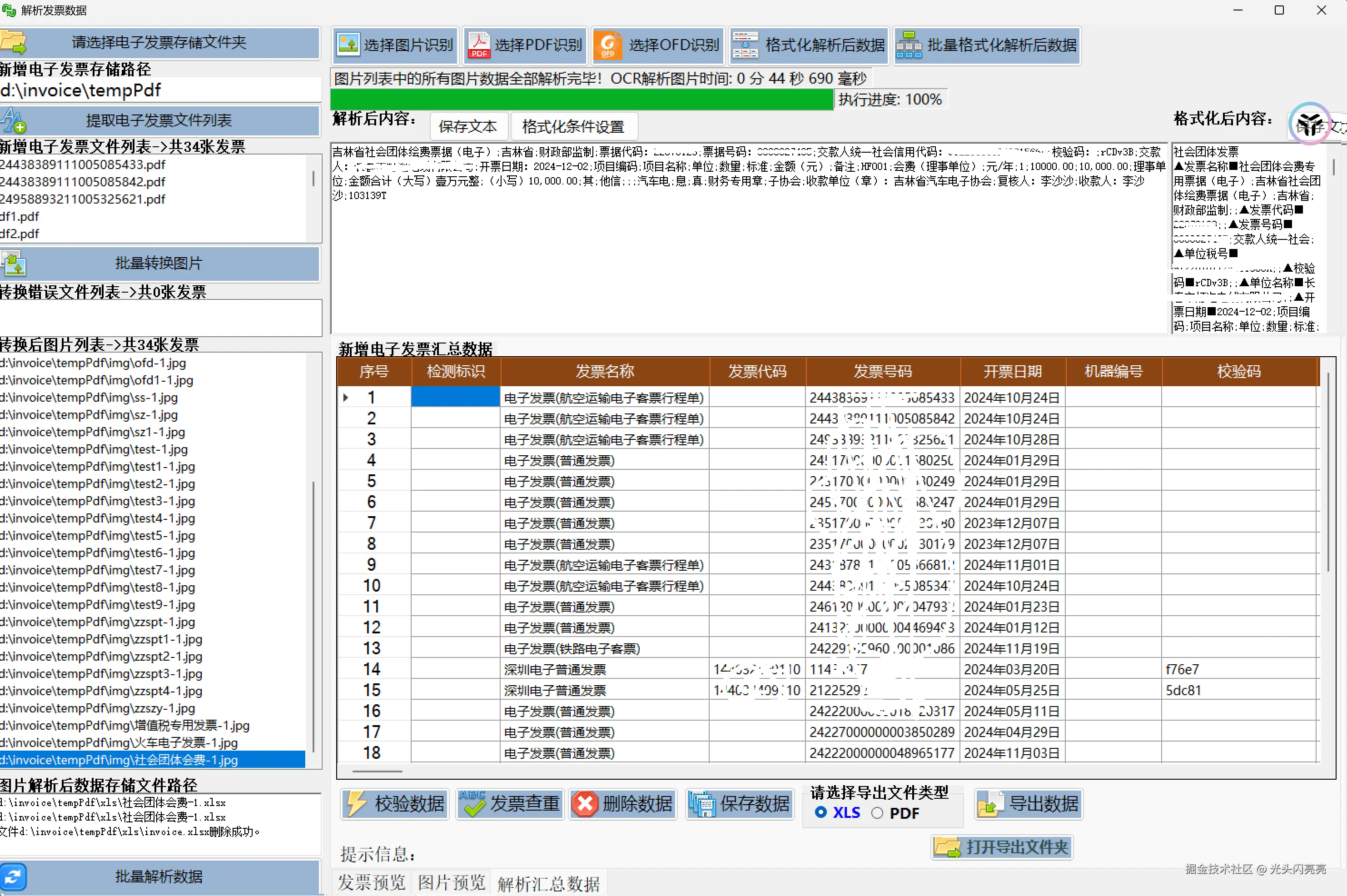Click the PDF recognition icon
Image resolution: width=1347 pixels, height=896 pixels.
tap(478, 45)
